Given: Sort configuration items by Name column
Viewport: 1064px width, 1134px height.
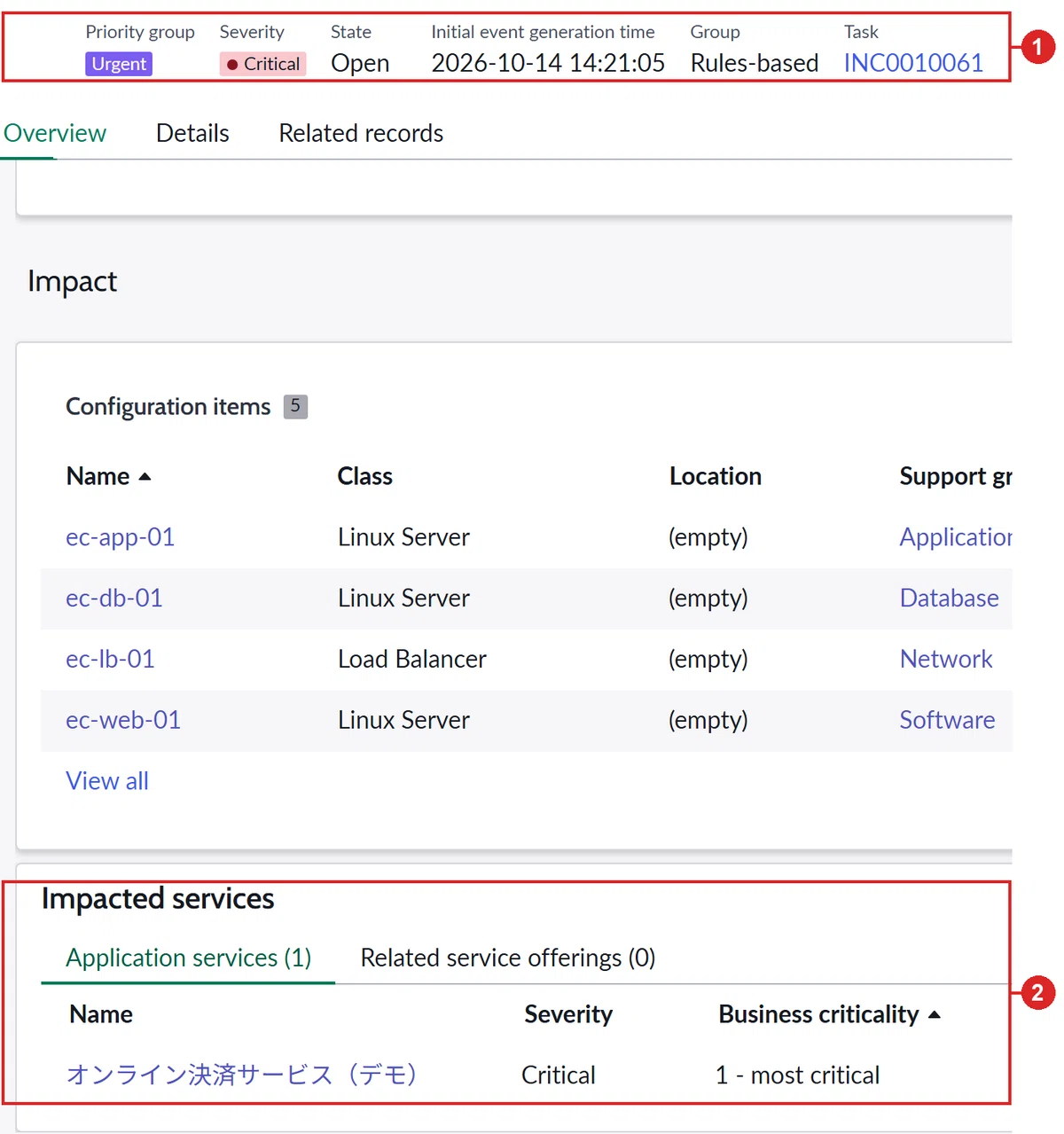Looking at the screenshot, I should [x=98, y=476].
